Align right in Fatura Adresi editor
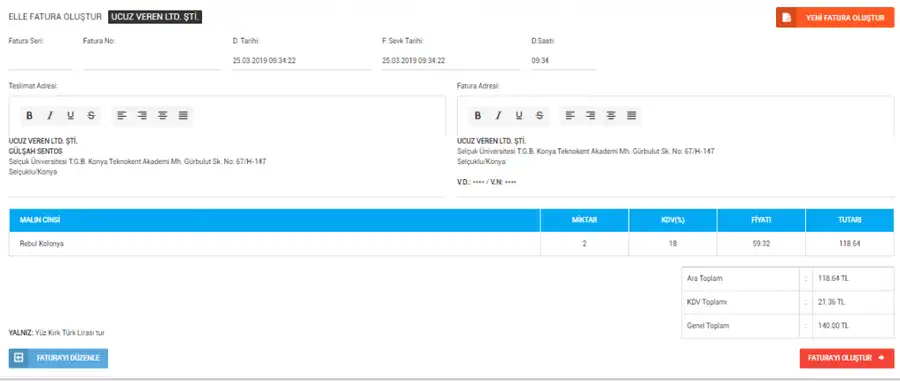This screenshot has width=900, height=381. click(x=591, y=116)
